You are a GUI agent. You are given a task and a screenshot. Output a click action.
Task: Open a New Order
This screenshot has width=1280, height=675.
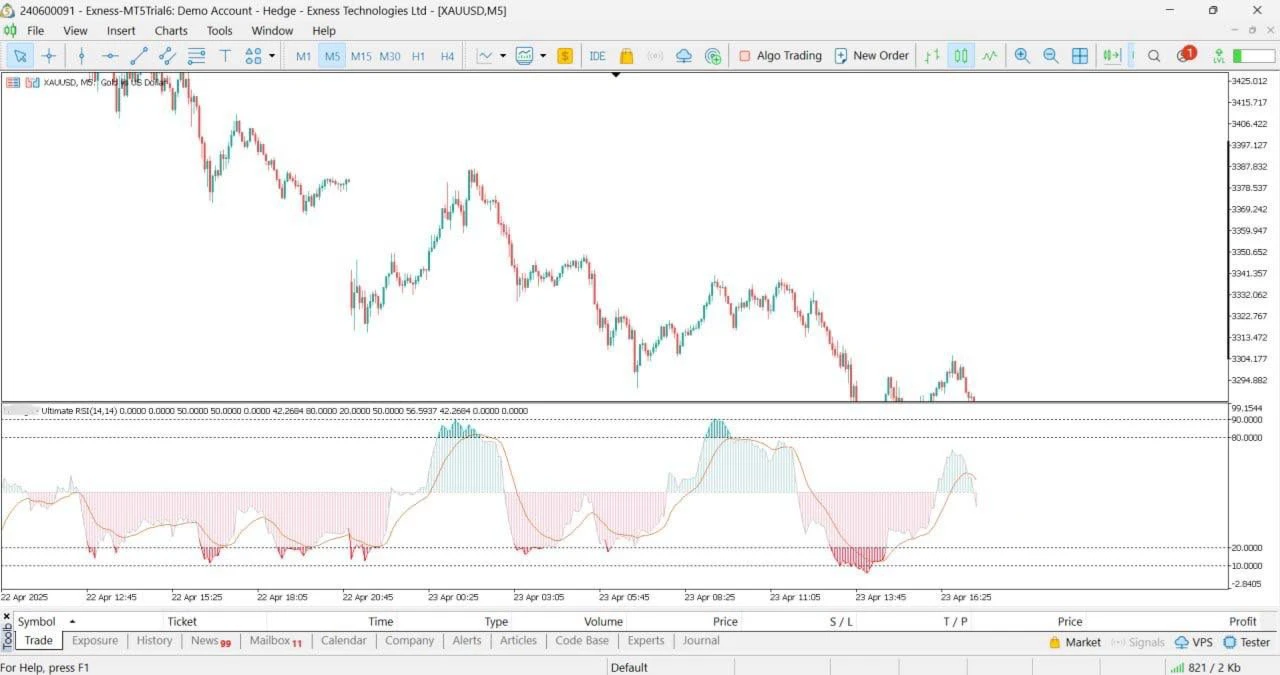coord(871,56)
